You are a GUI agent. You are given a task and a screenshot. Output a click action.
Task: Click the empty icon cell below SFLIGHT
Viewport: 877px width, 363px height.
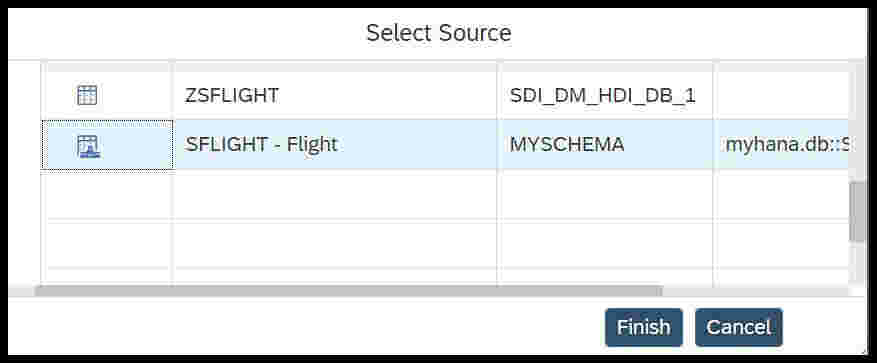(x=107, y=194)
